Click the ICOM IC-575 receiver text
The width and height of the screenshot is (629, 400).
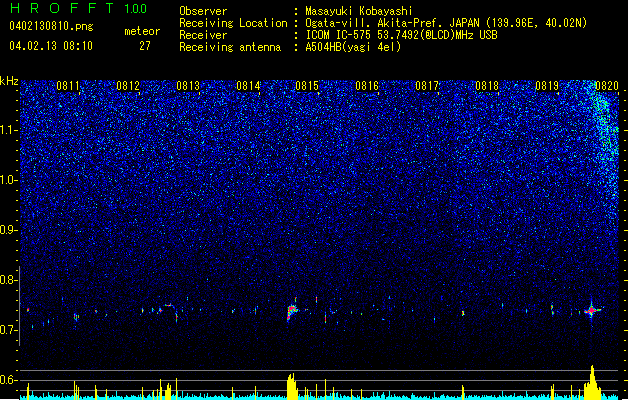401,35
